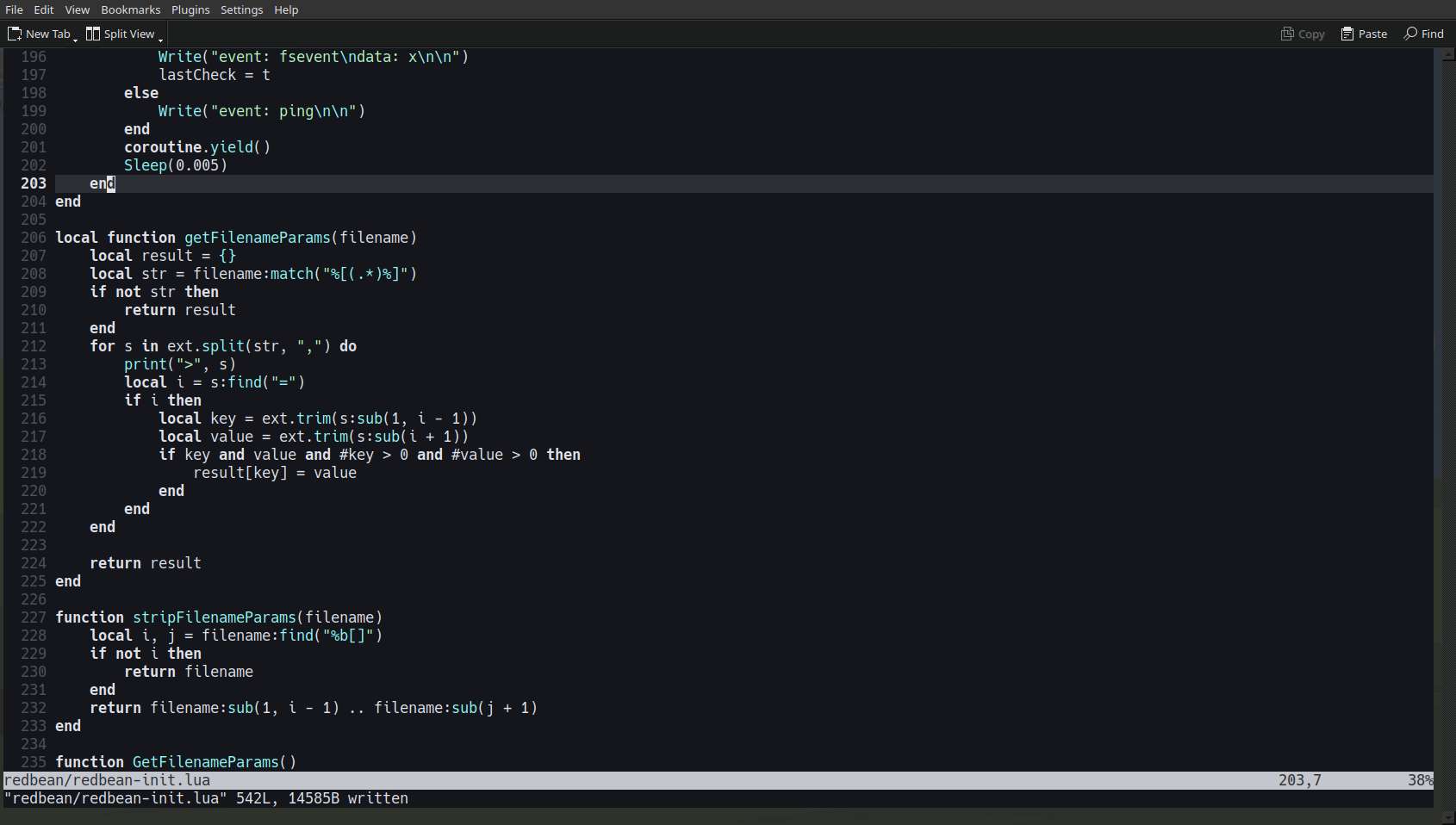The height and width of the screenshot is (825, 1456).
Task: Click stripFilenameParams function name
Action: click(x=215, y=617)
